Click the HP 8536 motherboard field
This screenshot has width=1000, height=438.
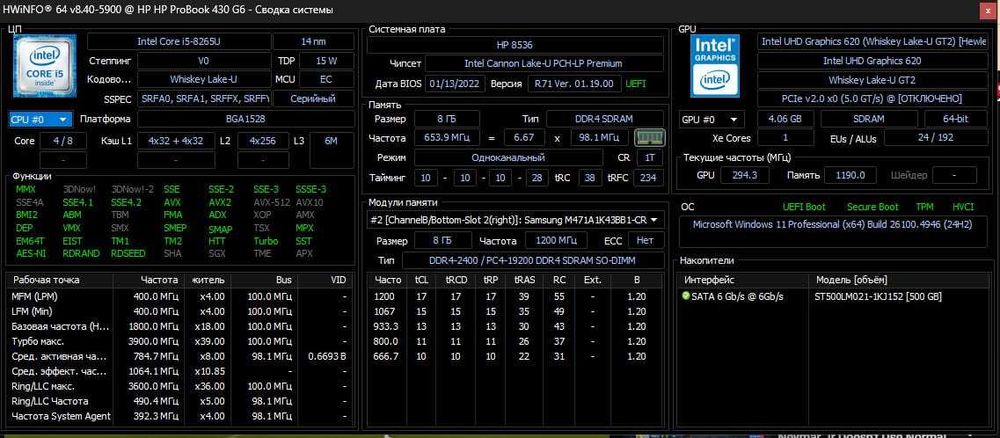click(x=514, y=45)
